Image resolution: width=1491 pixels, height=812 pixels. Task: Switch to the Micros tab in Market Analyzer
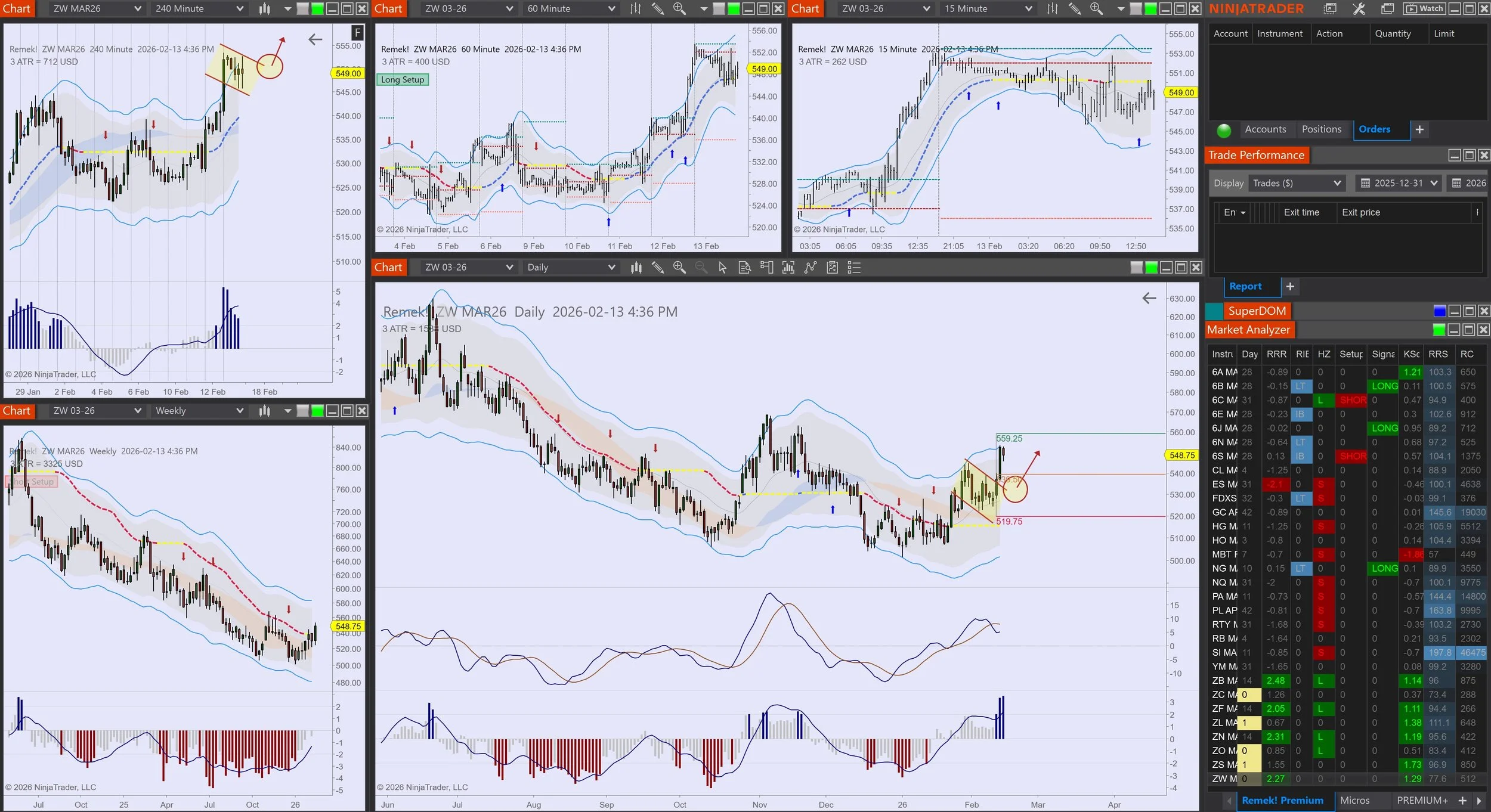pyautogui.click(x=1354, y=800)
